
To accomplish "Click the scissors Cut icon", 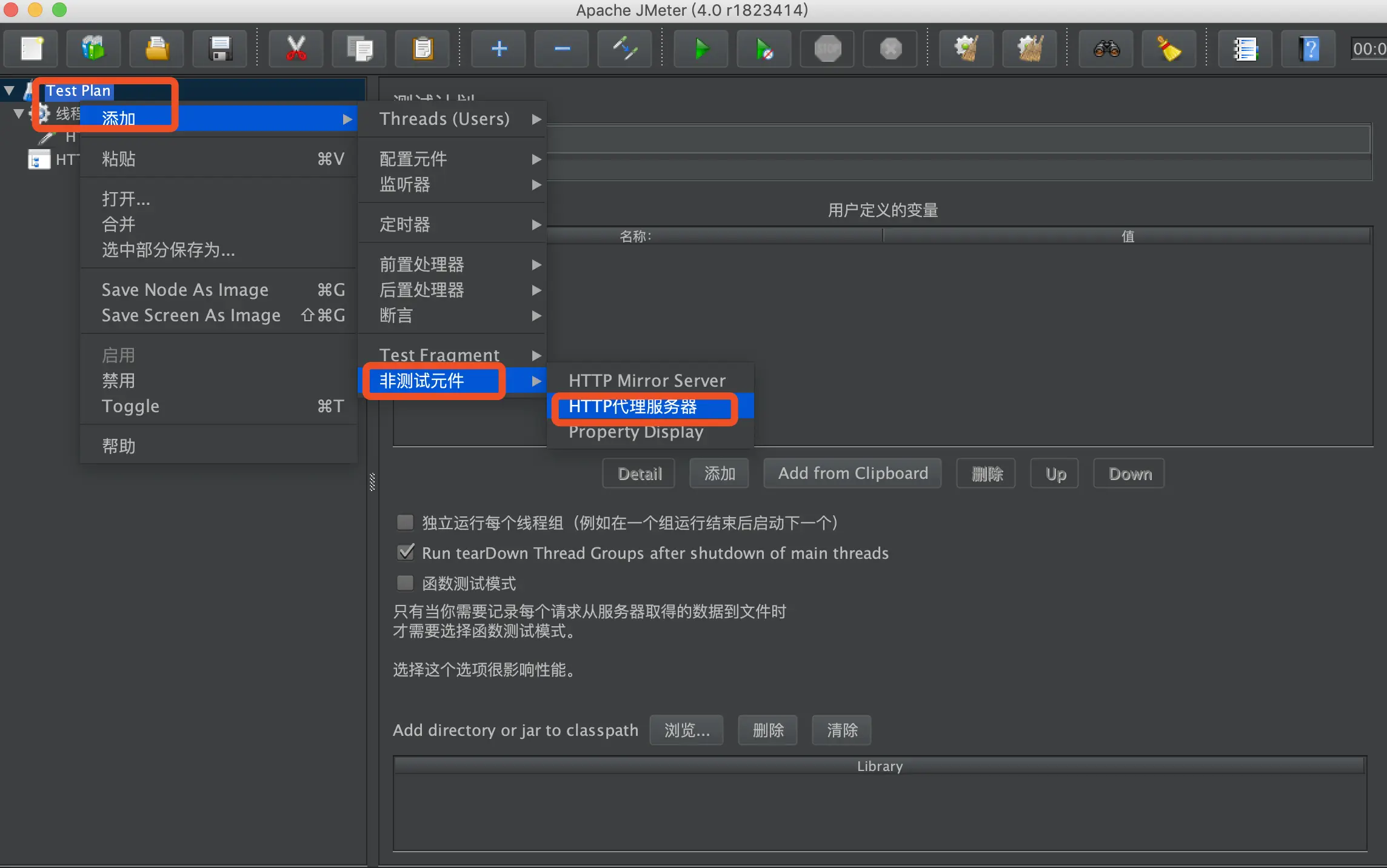I will pyautogui.click(x=296, y=48).
